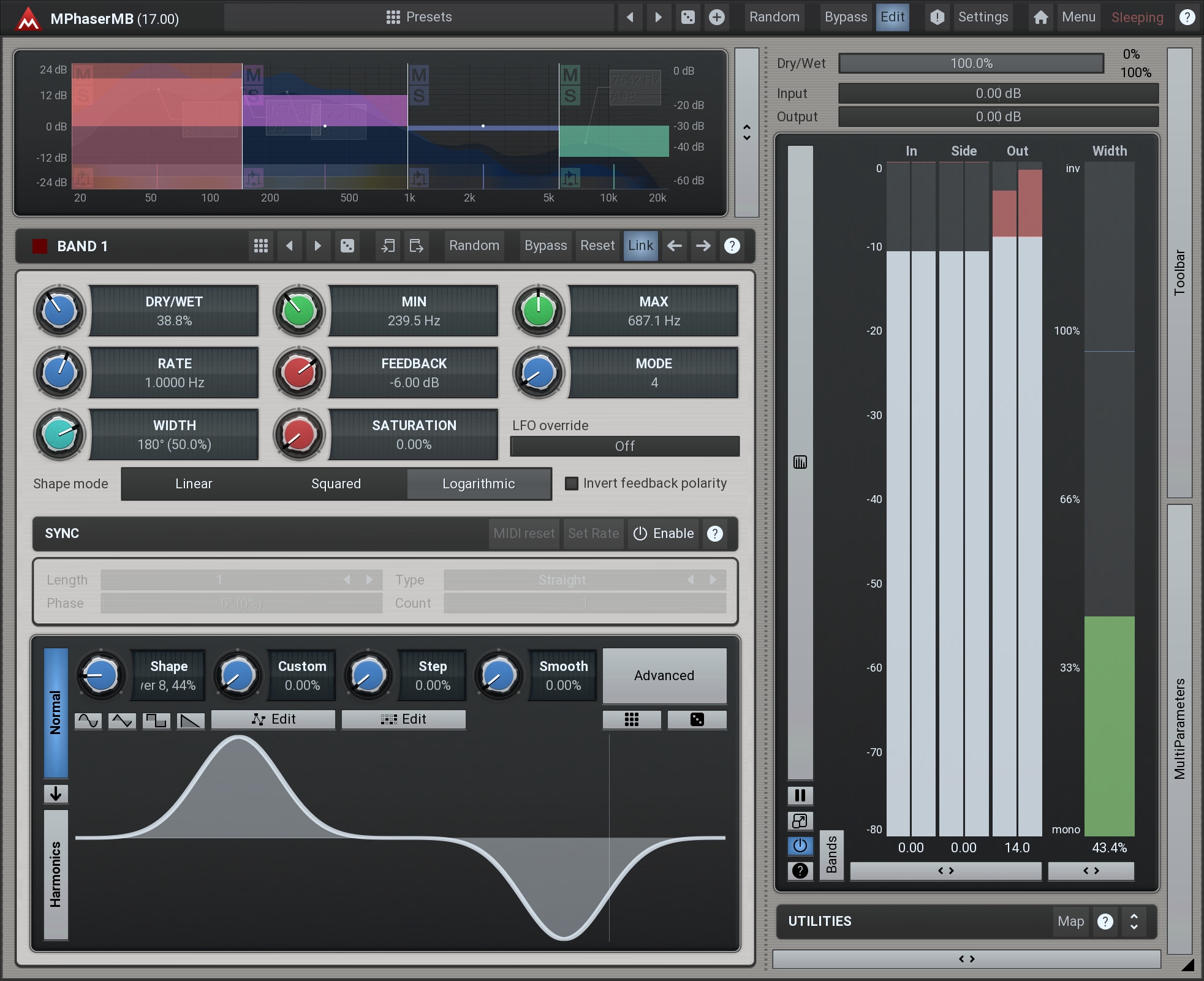Click the down arrow between Normal and Harmonics
Screen dimensions: 1204x981
pos(56,794)
